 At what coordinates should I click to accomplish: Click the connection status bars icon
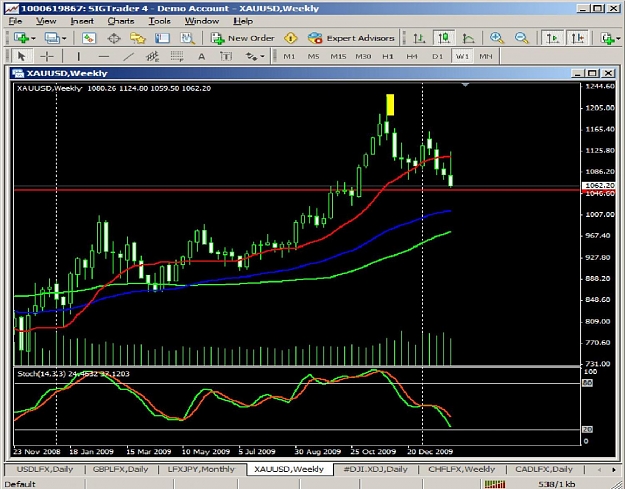click(495, 484)
